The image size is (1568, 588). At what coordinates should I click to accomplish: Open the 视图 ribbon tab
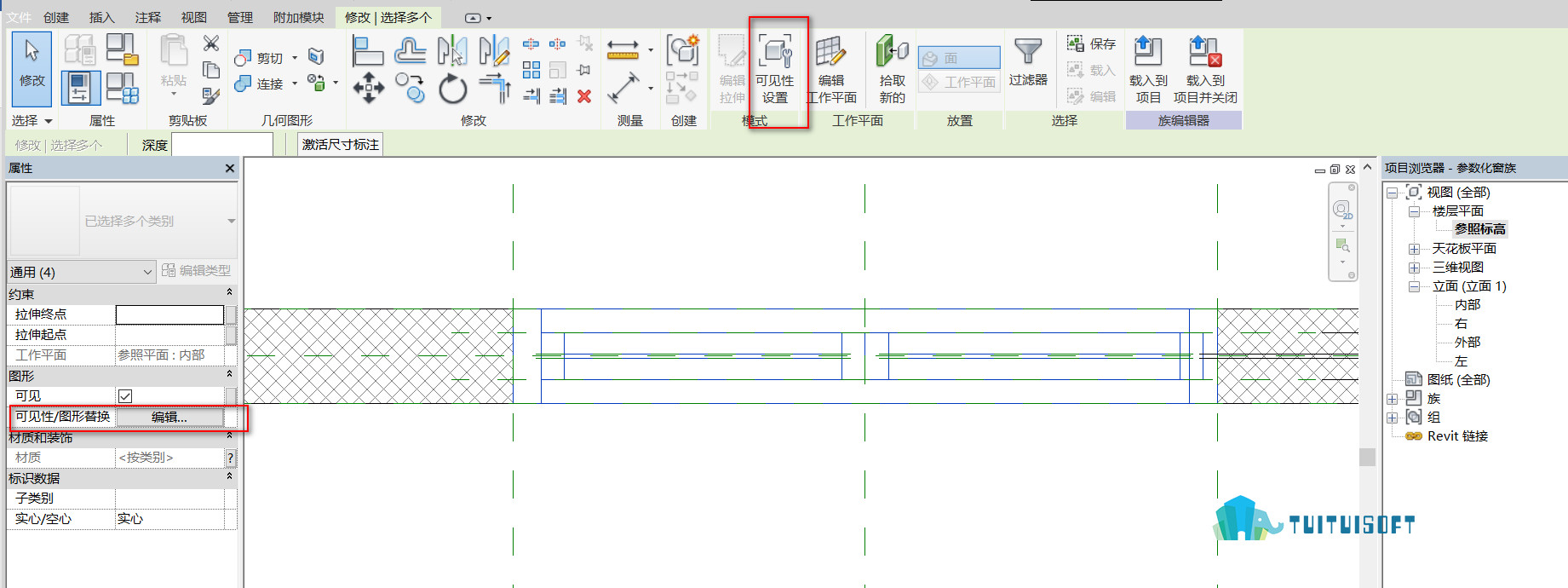point(194,17)
